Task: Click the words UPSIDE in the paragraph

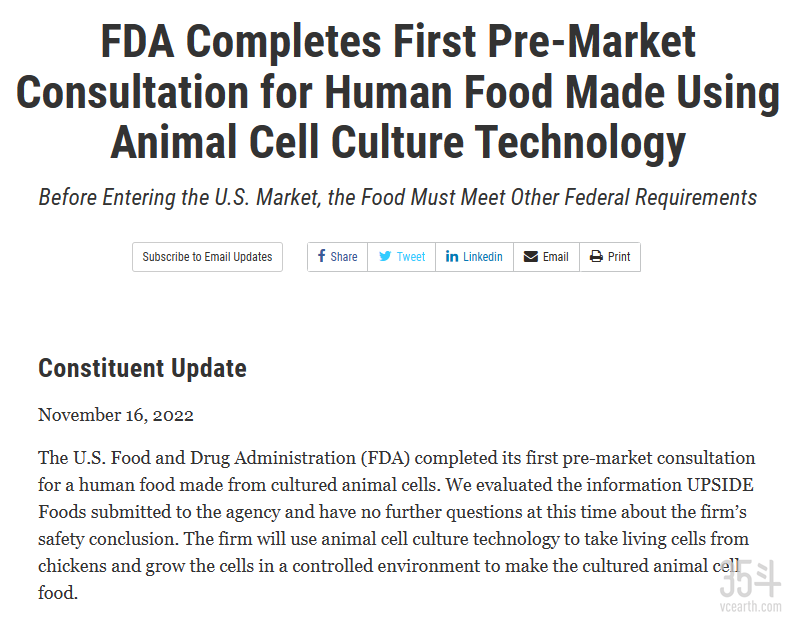Action: click(717, 485)
